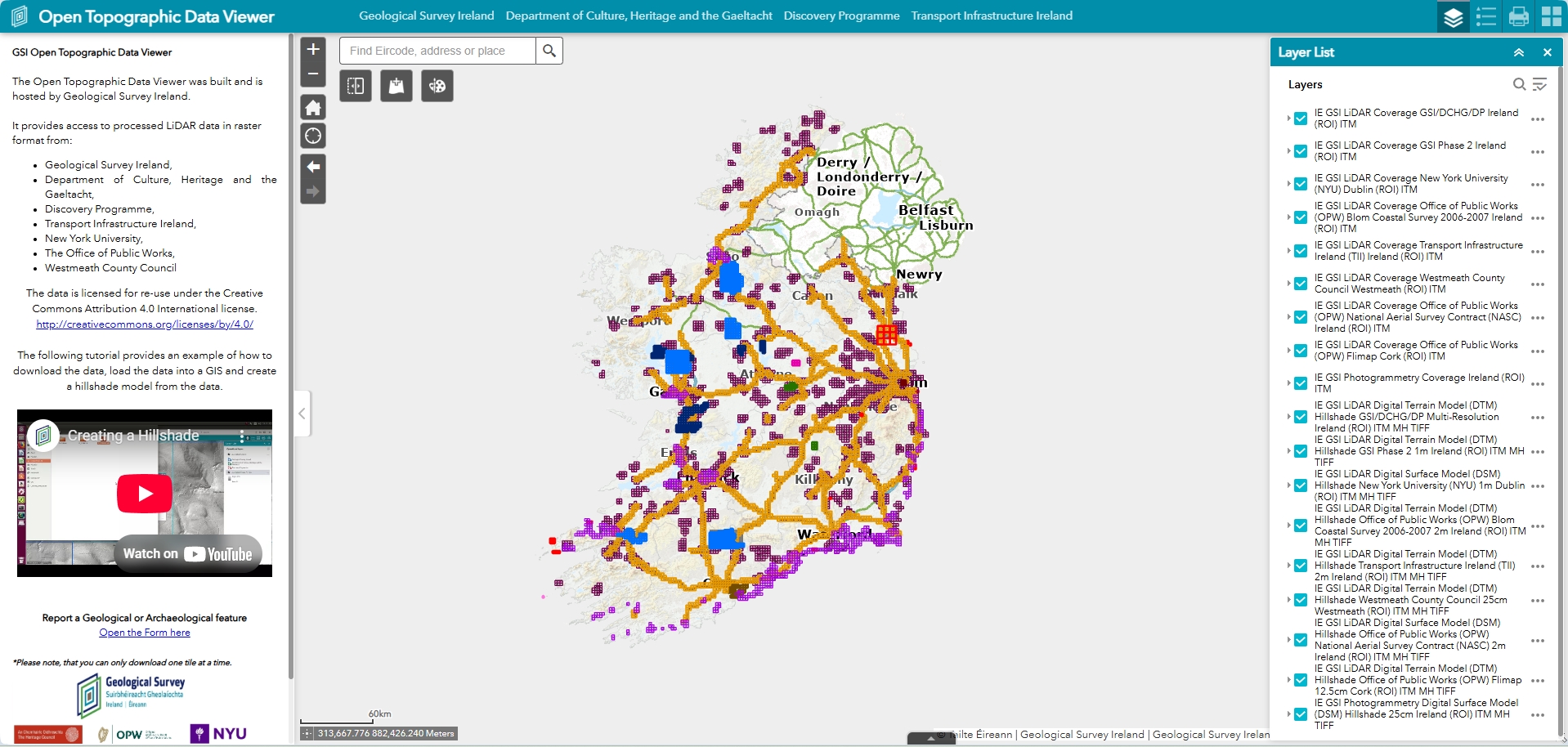Click in the Find Eircode search field
The width and height of the screenshot is (1568, 747).
coord(437,51)
